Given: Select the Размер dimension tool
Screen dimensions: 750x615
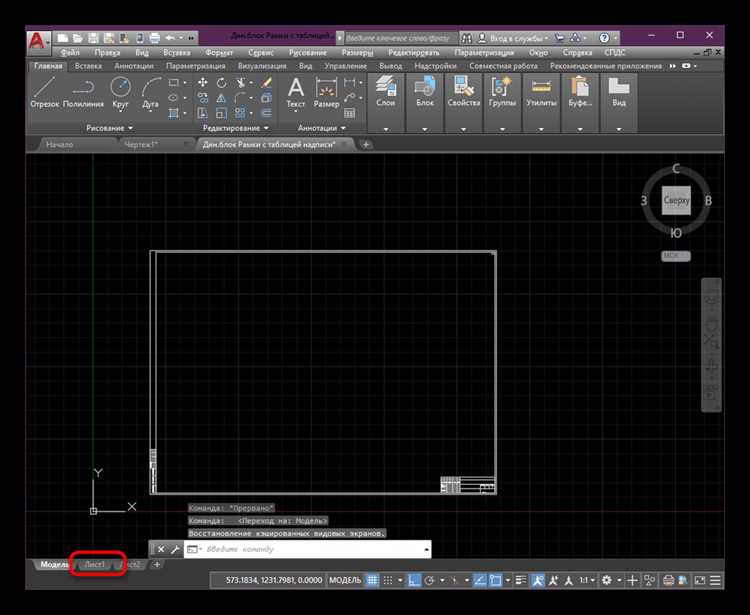Looking at the screenshot, I should pos(326,93).
